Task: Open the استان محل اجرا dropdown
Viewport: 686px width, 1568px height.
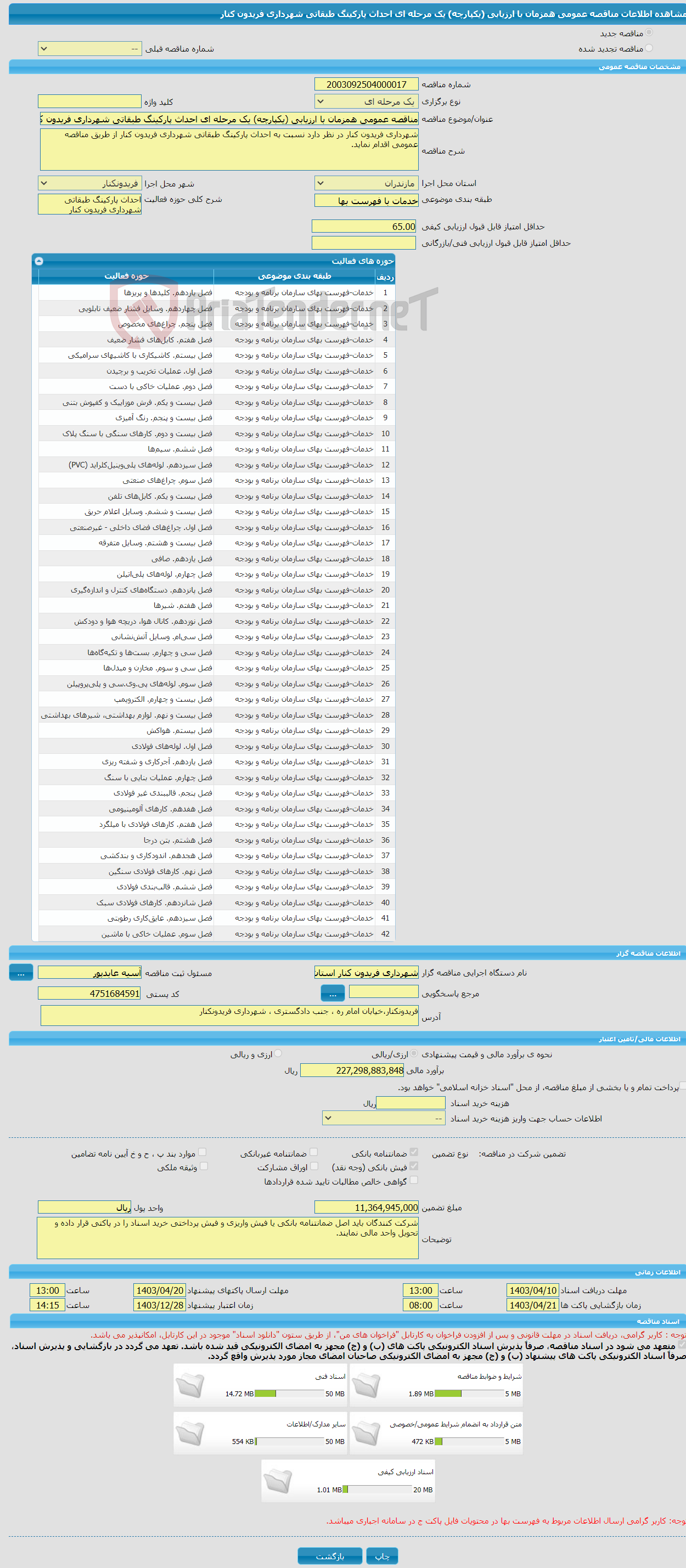Action: [x=367, y=183]
